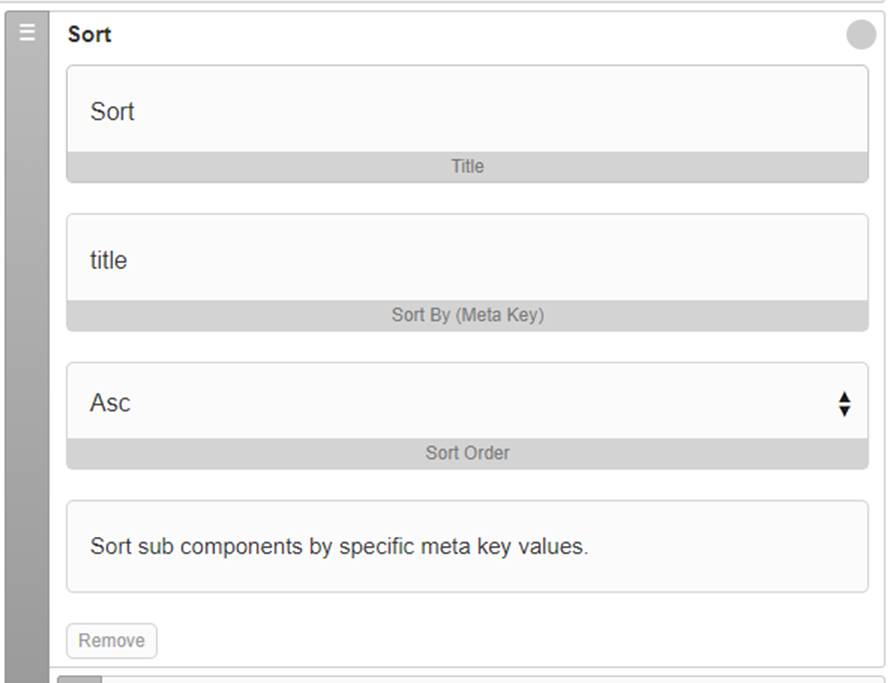Click the hamburger drag handle icon
The image size is (896, 683).
tap(27, 32)
